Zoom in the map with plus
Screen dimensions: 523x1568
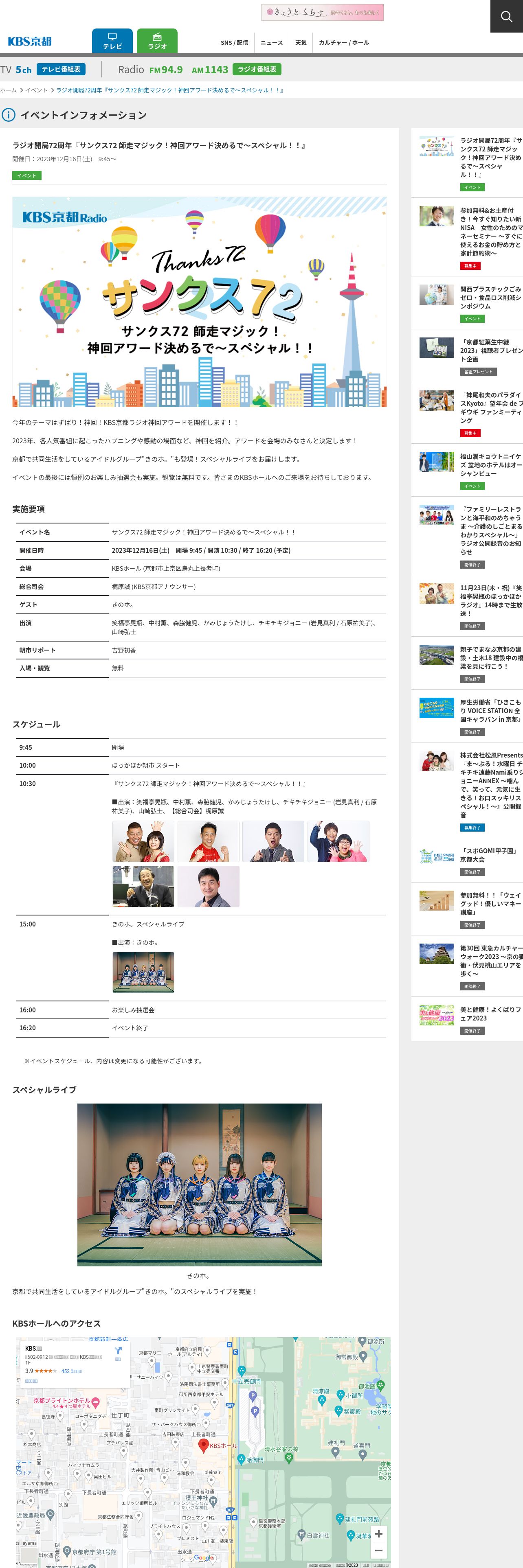click(x=378, y=1533)
